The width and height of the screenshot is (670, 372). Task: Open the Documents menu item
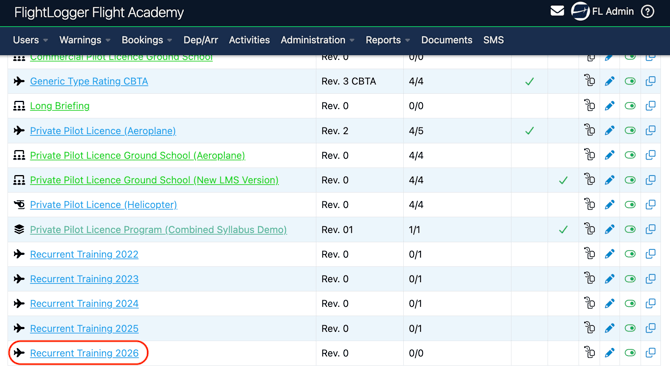point(447,40)
